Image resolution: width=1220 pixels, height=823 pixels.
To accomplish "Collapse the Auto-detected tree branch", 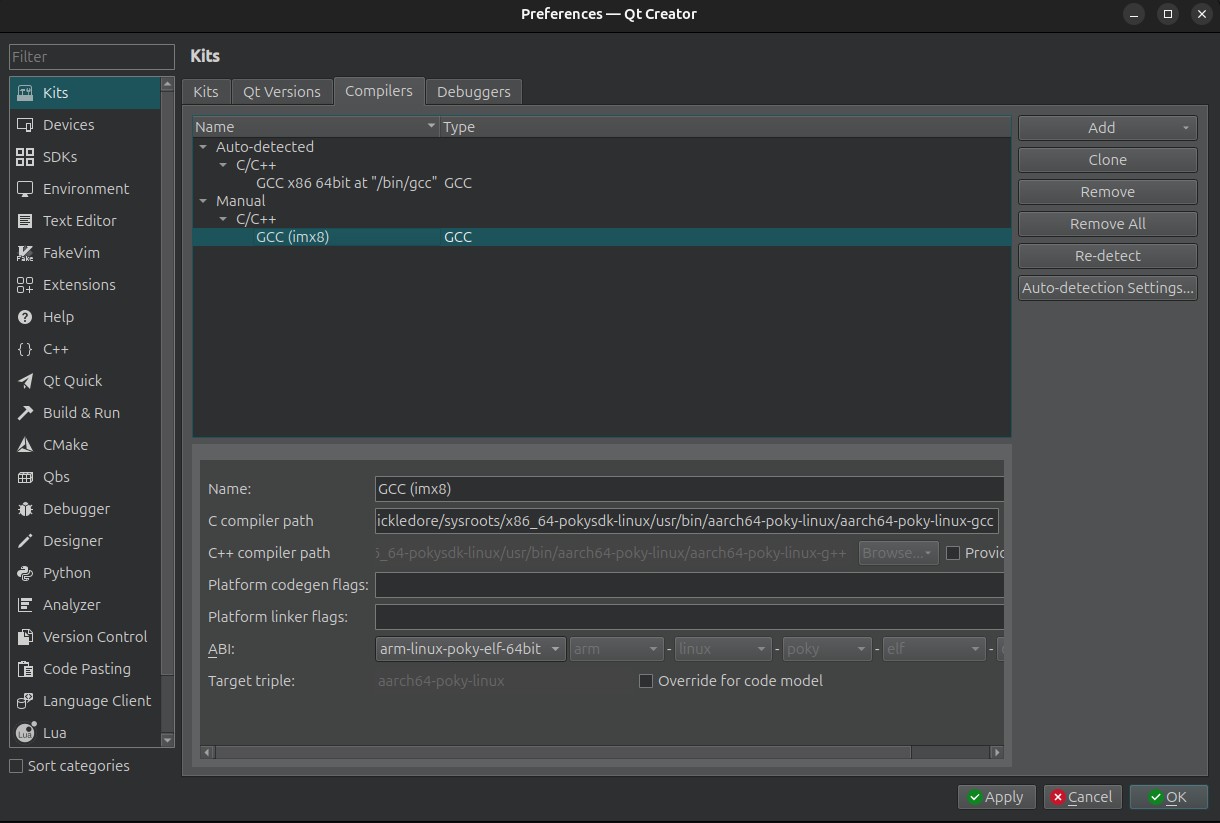I will pyautogui.click(x=203, y=146).
